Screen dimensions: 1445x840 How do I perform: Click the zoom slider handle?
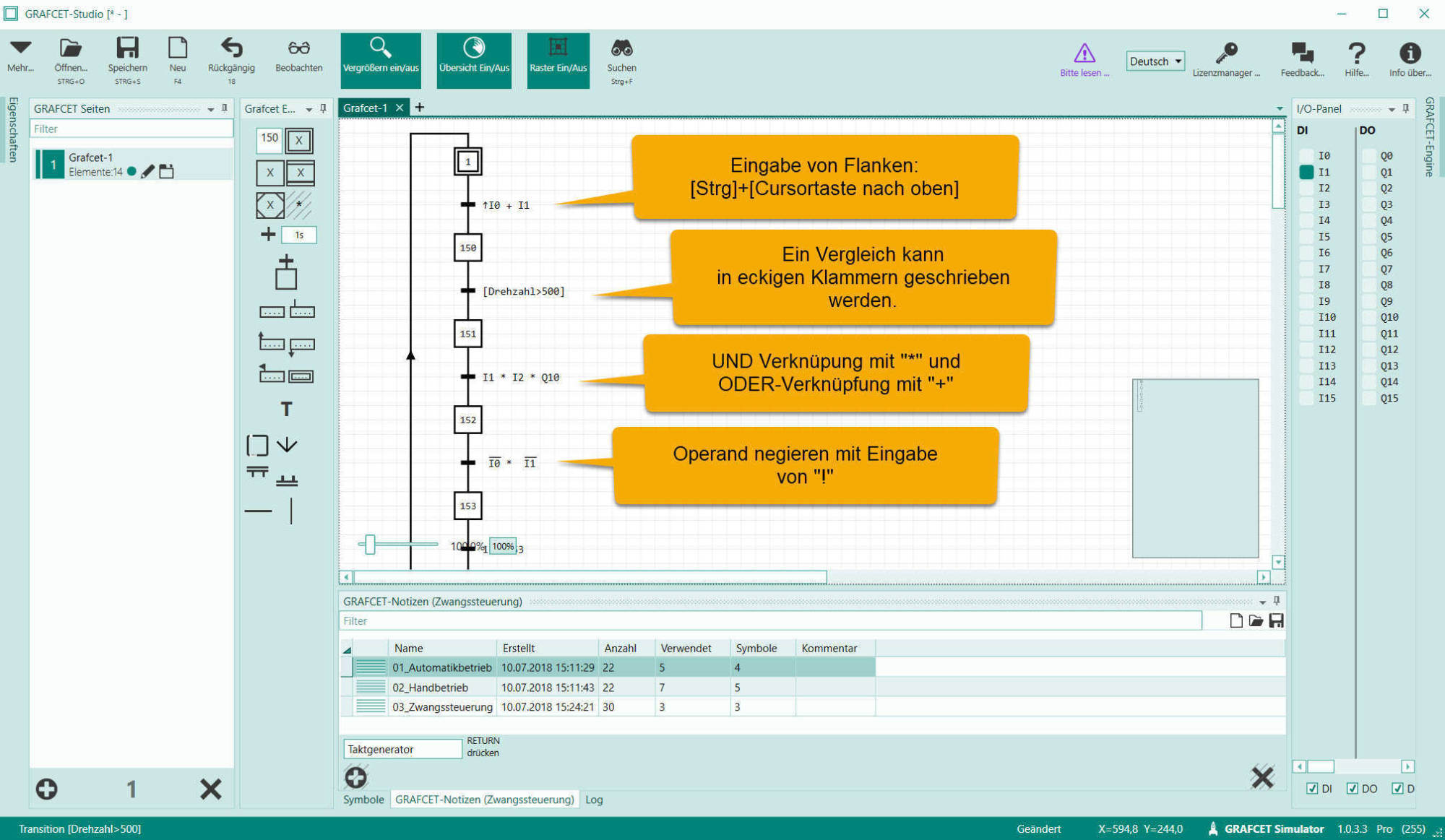click(370, 545)
